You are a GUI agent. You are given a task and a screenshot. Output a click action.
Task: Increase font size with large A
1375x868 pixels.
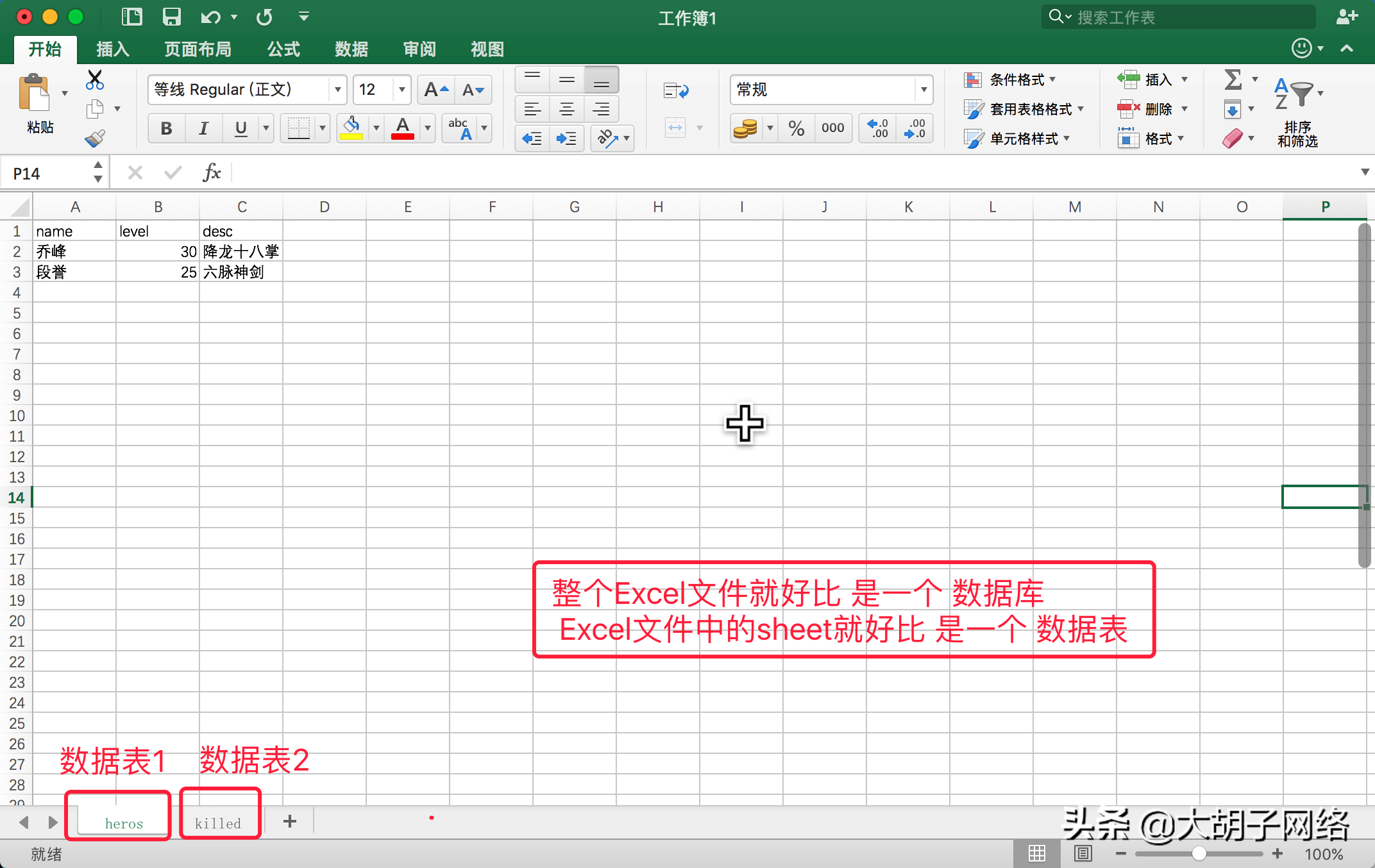(436, 90)
